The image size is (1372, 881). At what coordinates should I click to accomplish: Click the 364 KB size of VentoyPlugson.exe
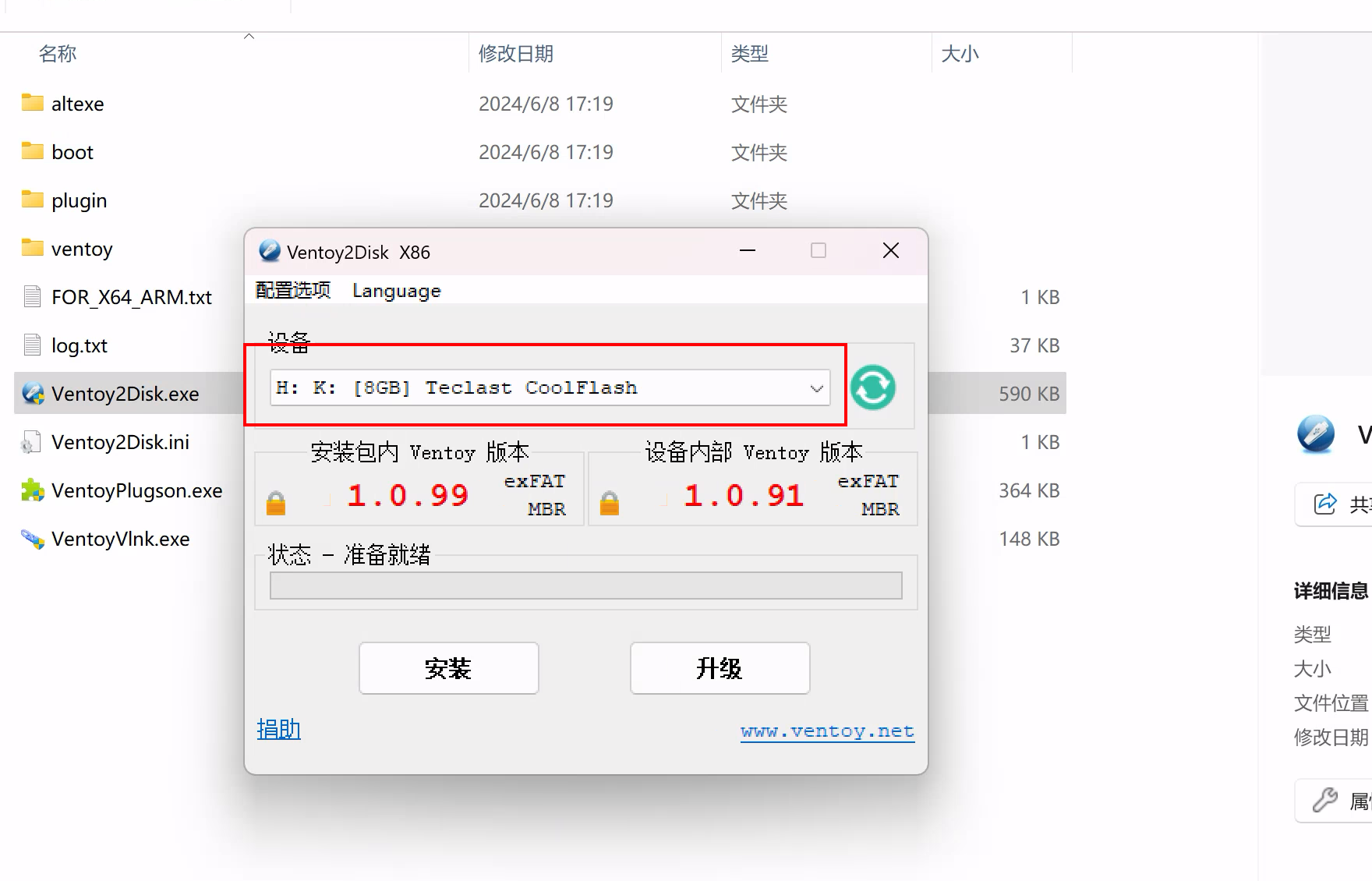pyautogui.click(x=1029, y=490)
